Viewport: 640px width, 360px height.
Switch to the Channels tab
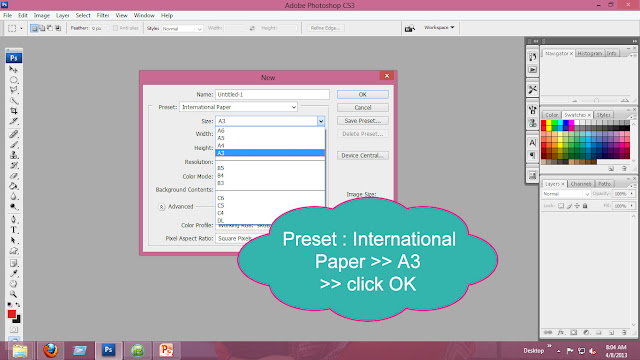[x=581, y=184]
